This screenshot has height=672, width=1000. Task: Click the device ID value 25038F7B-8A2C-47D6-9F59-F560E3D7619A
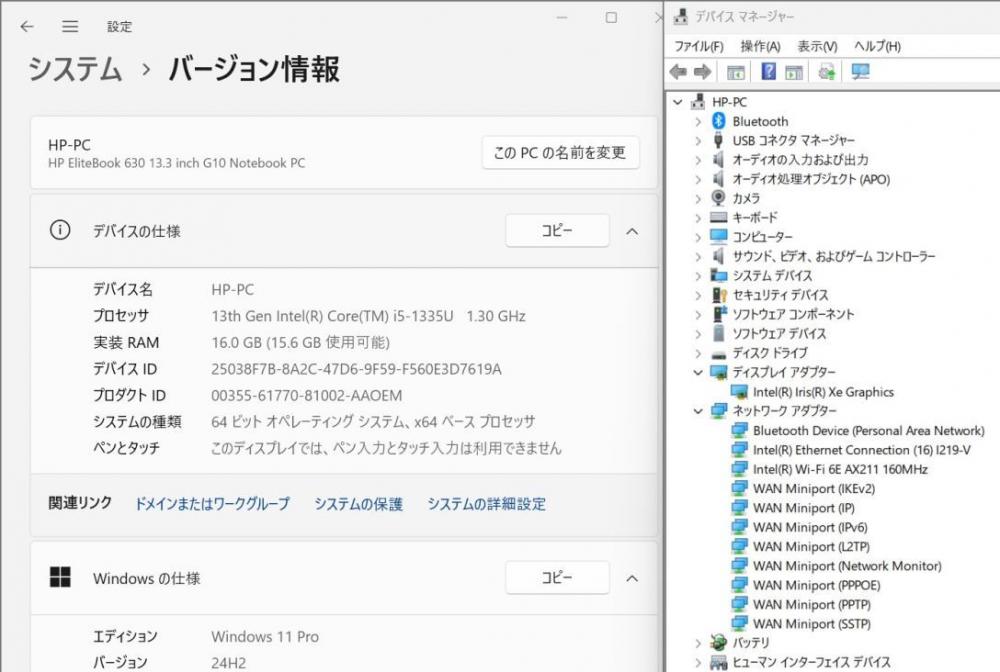tap(357, 369)
